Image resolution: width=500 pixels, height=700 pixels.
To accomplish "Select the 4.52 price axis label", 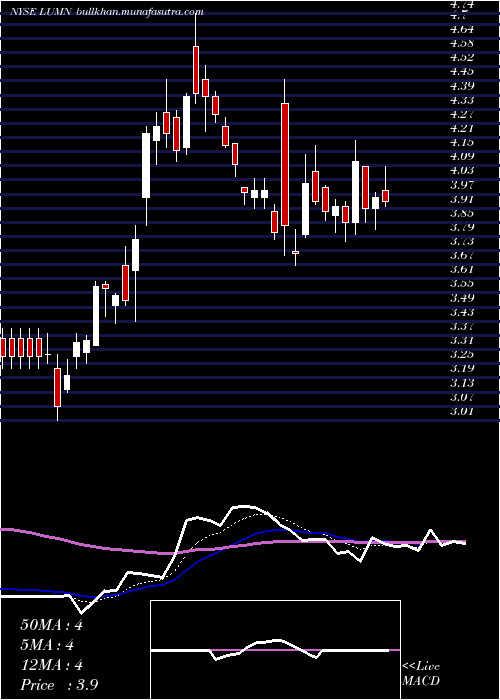I will 462,58.
